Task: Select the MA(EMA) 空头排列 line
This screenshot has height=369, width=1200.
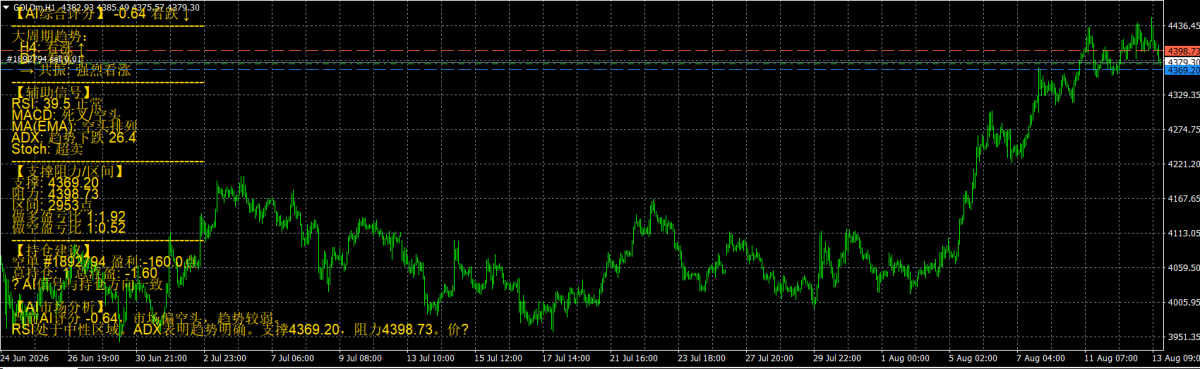Action: tap(74, 127)
